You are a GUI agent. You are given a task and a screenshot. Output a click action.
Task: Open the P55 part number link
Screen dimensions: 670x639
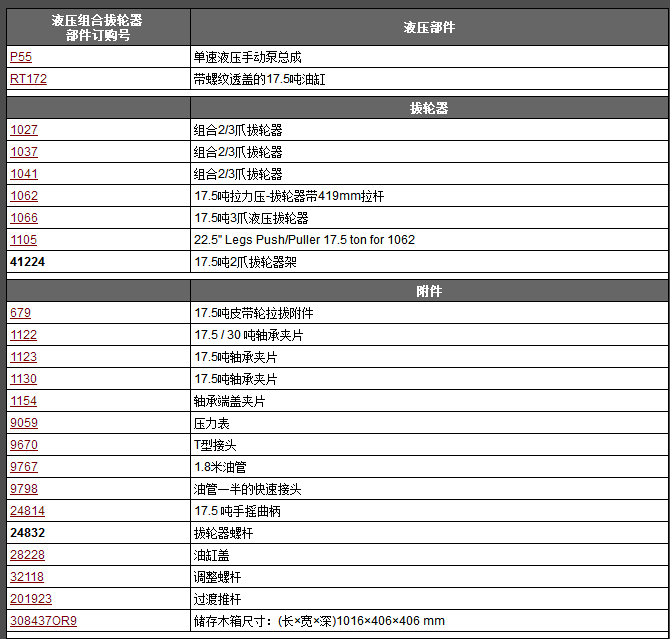[x=21, y=57]
